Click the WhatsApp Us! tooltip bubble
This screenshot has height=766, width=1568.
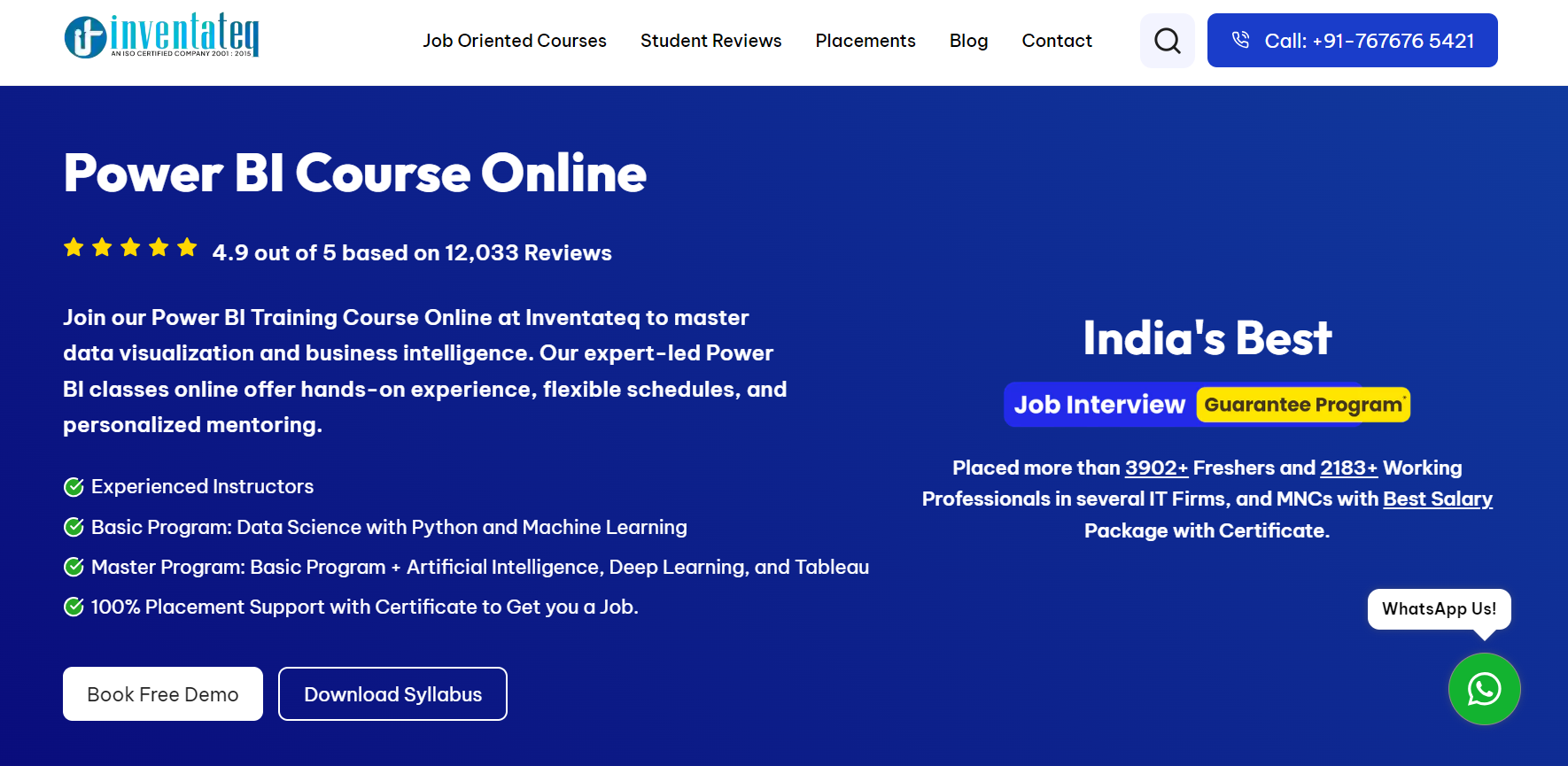click(x=1440, y=609)
